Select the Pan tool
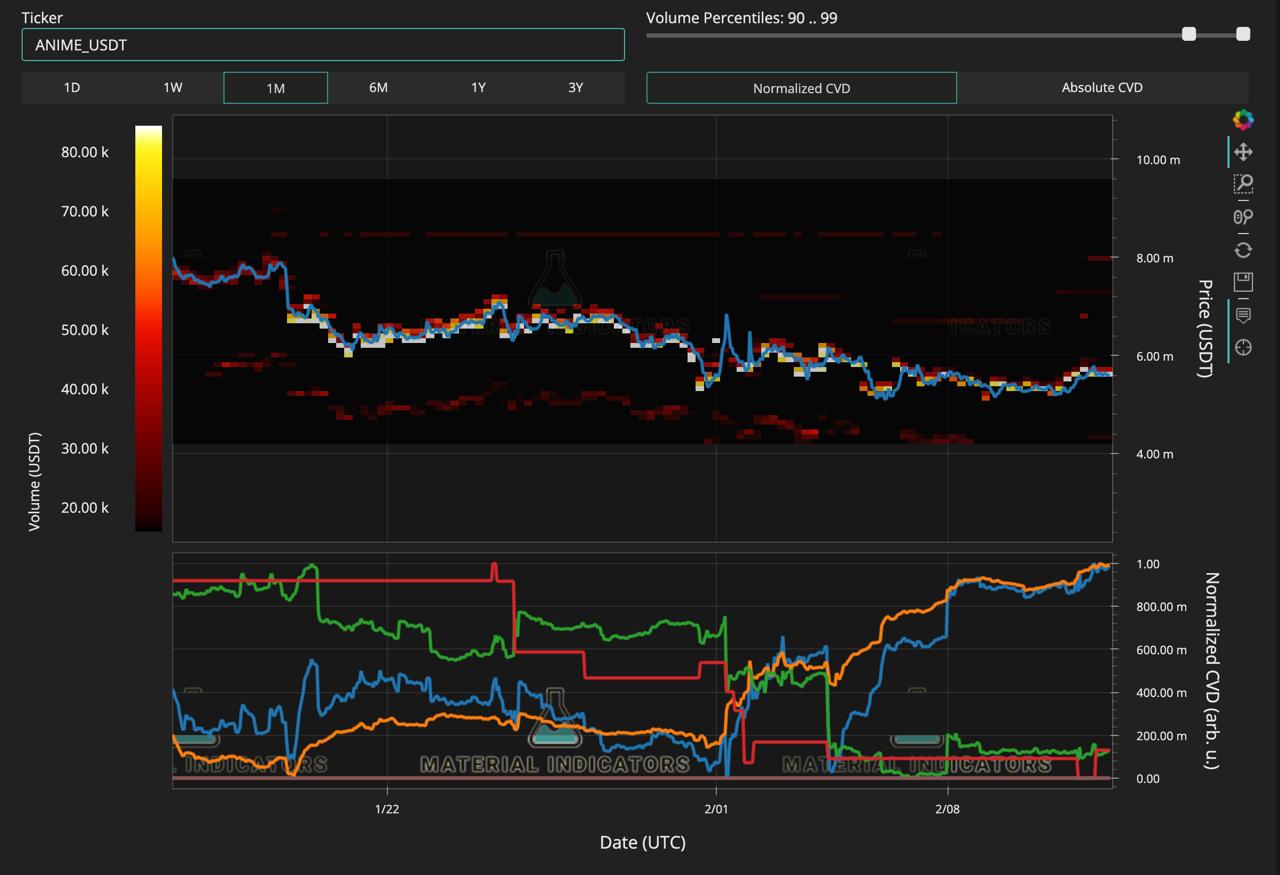 (x=1243, y=152)
